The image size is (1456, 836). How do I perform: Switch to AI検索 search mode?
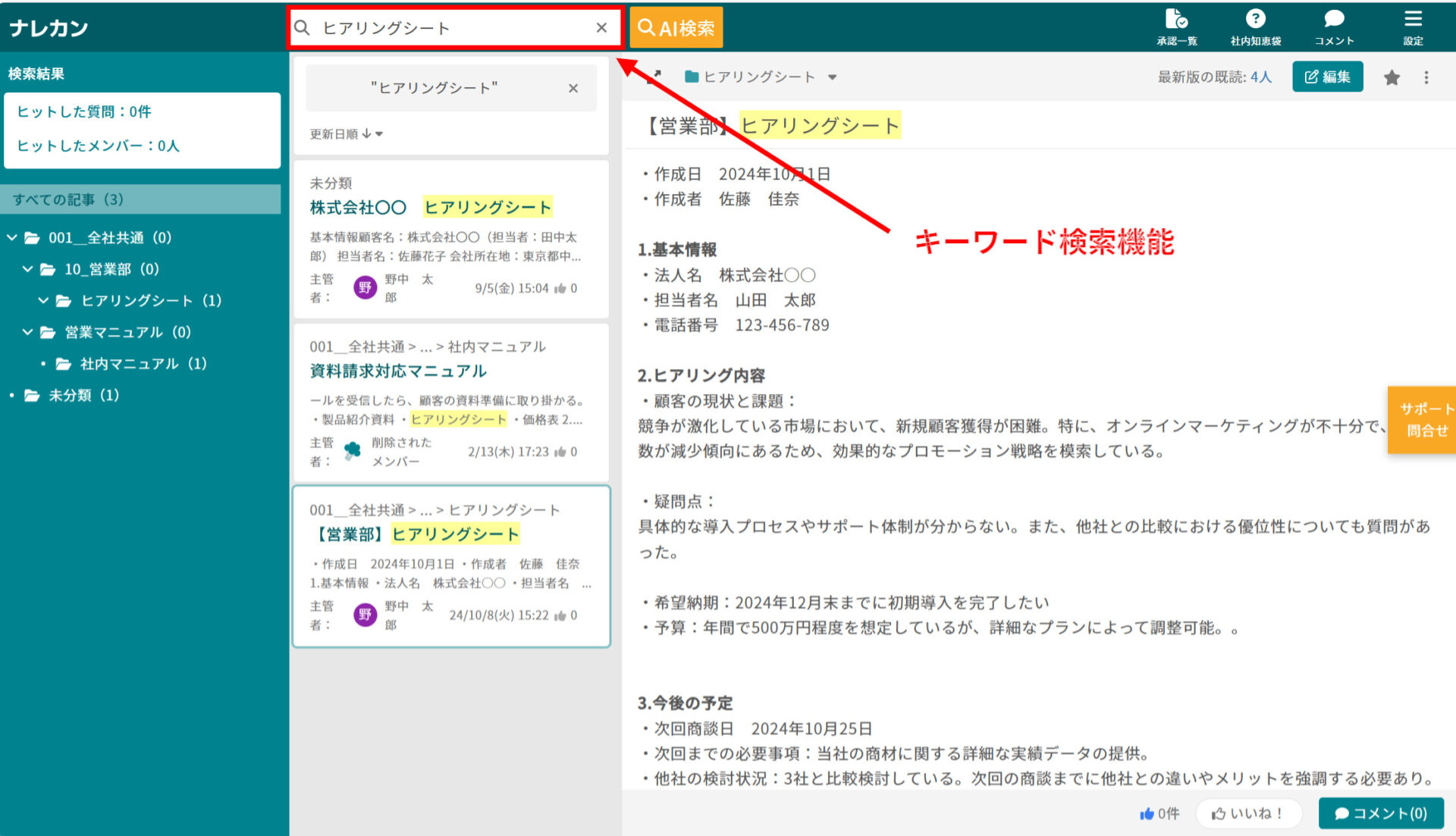675,27
